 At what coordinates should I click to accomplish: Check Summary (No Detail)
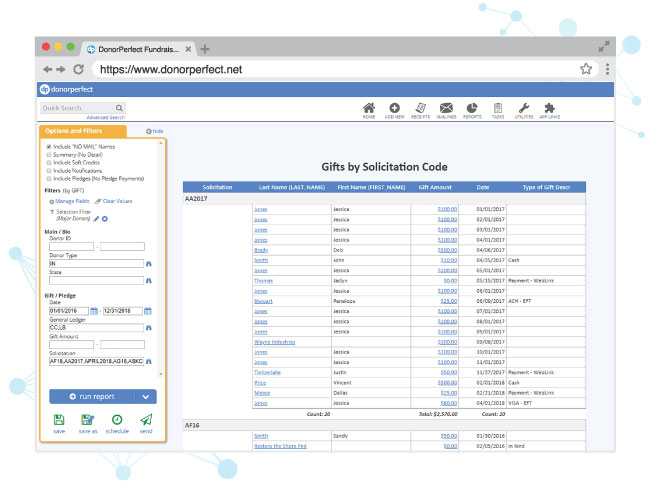coord(49,155)
